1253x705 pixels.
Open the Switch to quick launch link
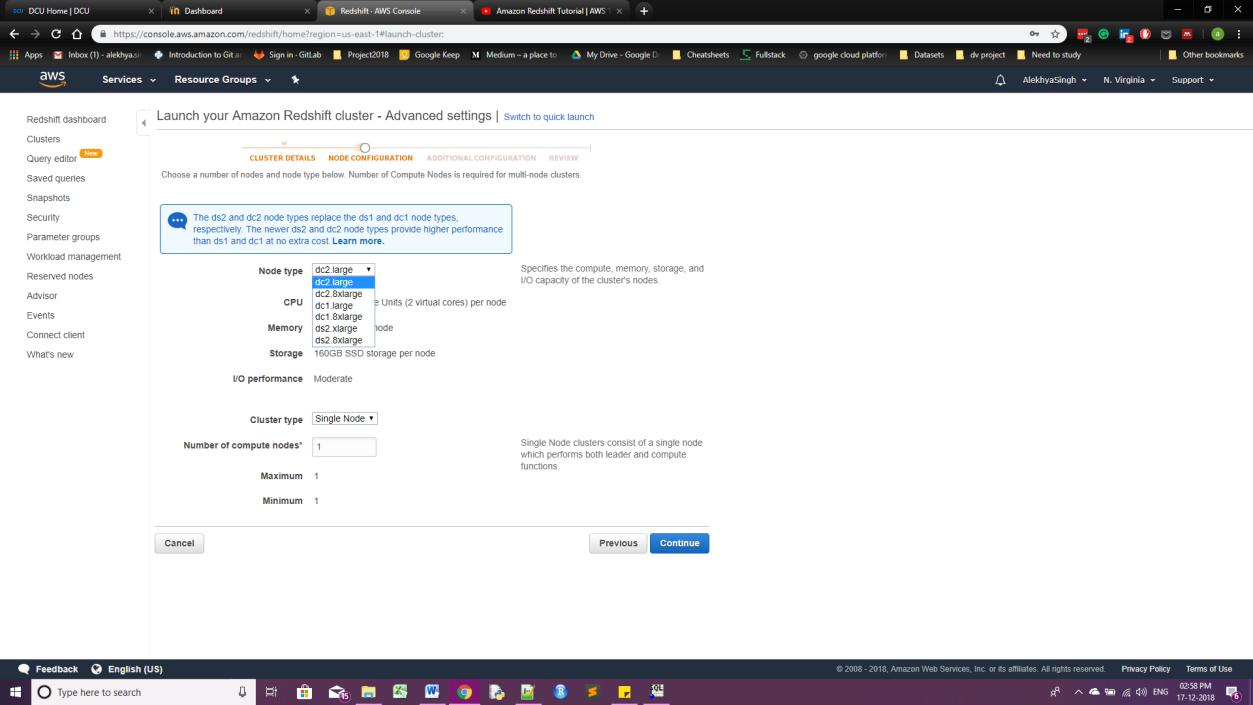coord(551,117)
